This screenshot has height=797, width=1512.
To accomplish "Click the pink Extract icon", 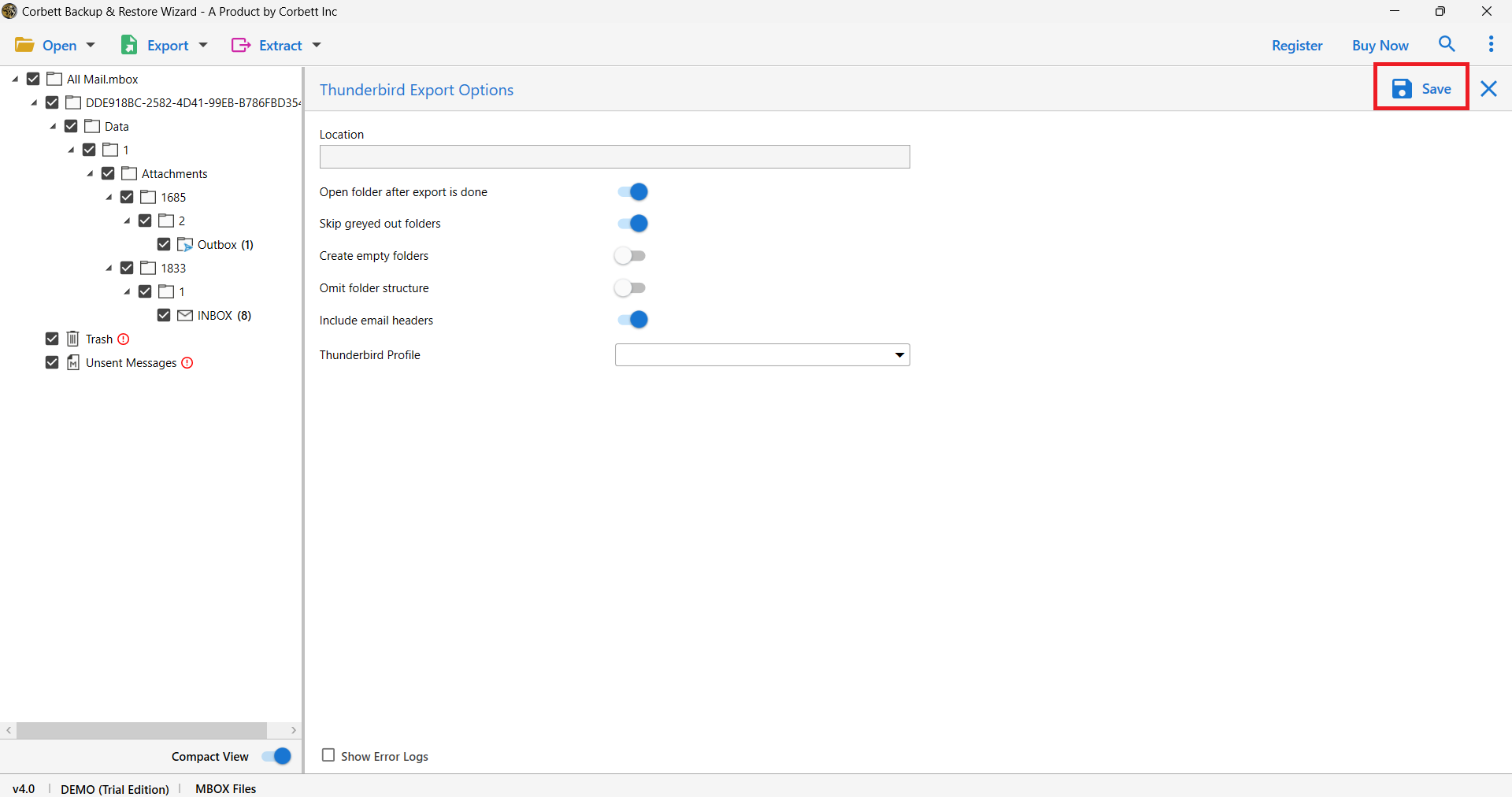I will click(x=241, y=45).
